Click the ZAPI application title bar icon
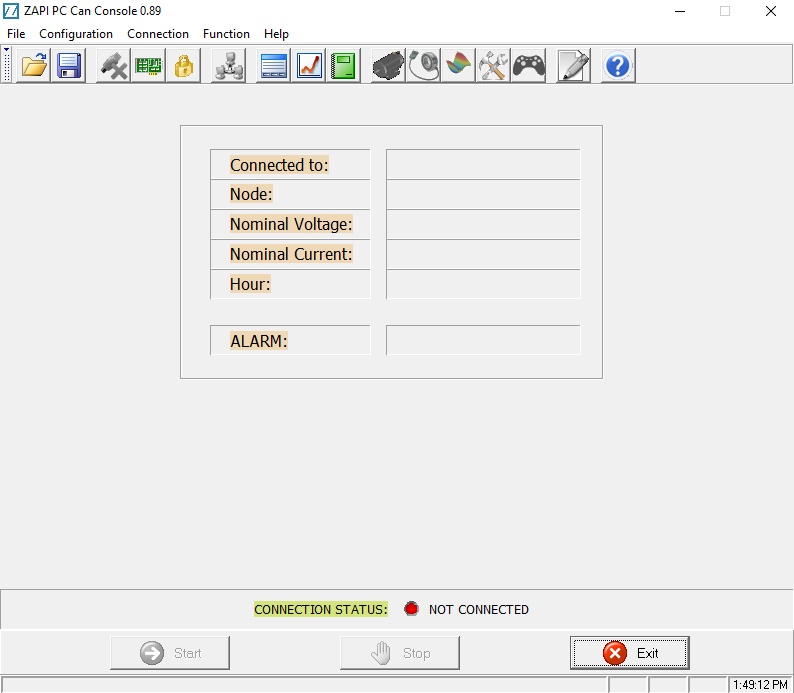 tap(11, 11)
